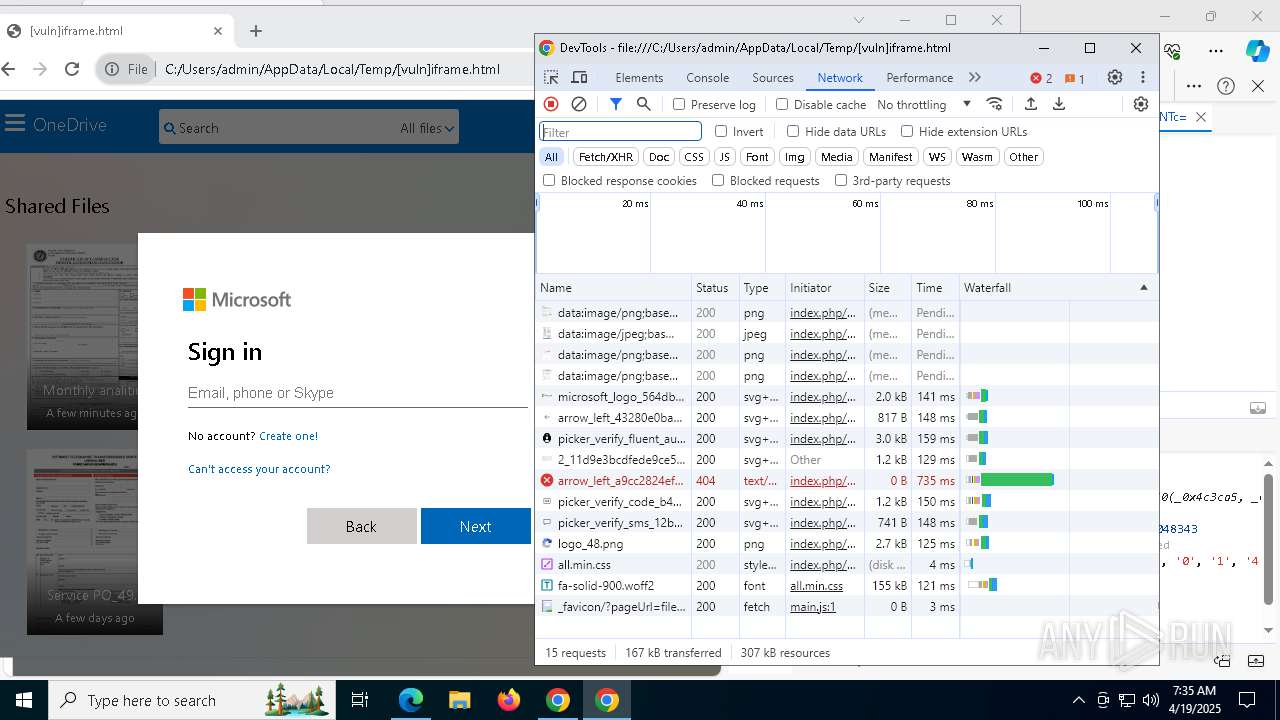Click the export HAR download icon
Screen dimensions: 1280x720
[1059, 104]
